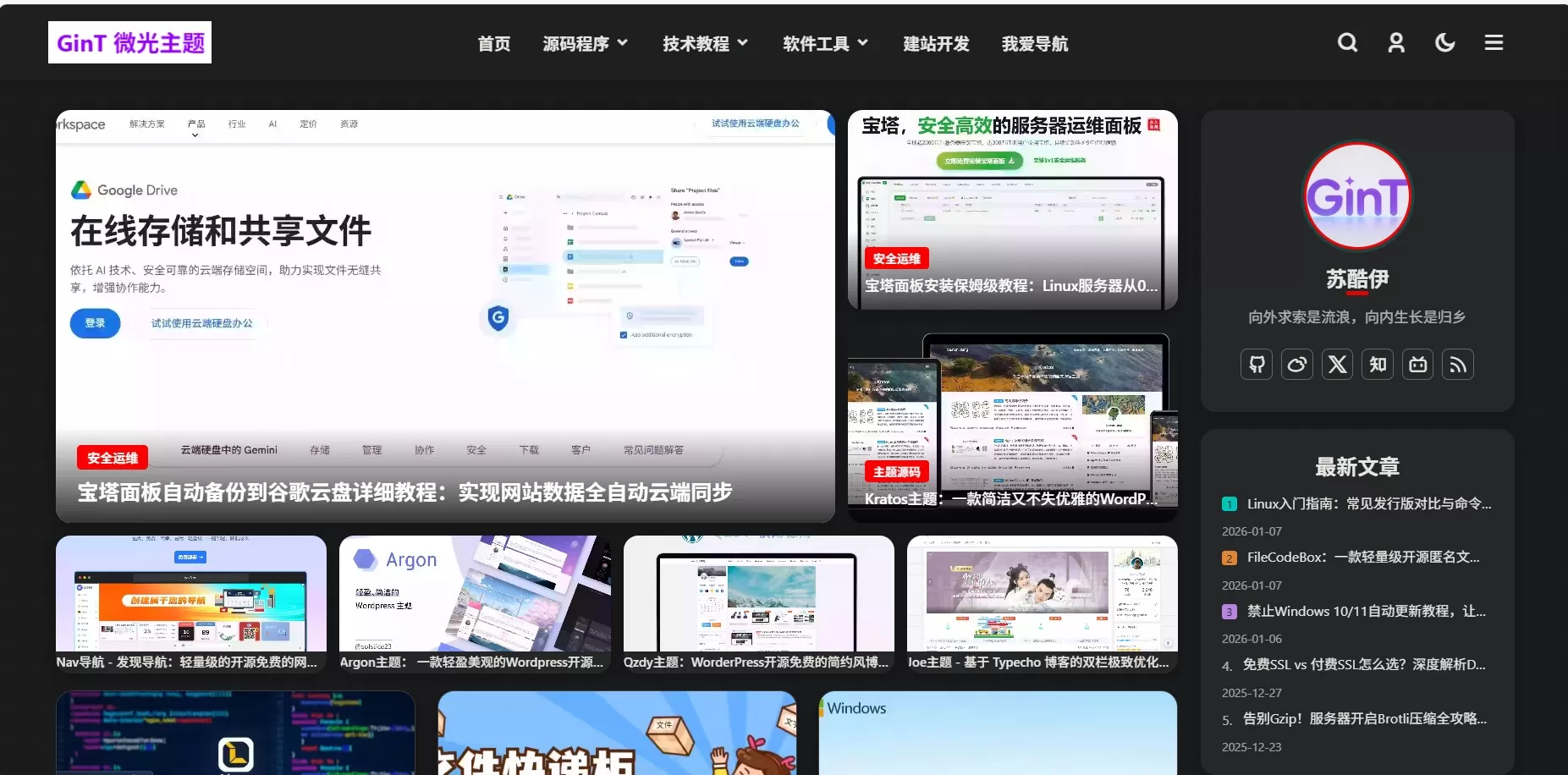Open the hamburger menu icon
This screenshot has width=1568, height=775.
[1494, 42]
